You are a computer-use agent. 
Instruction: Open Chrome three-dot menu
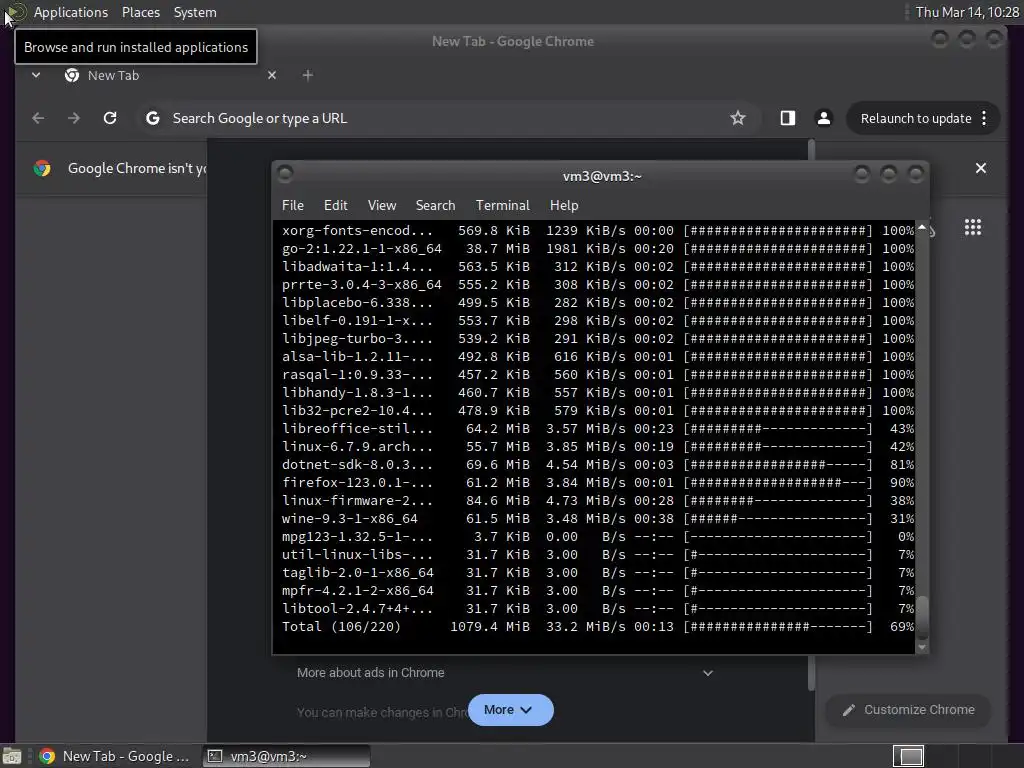click(x=984, y=118)
